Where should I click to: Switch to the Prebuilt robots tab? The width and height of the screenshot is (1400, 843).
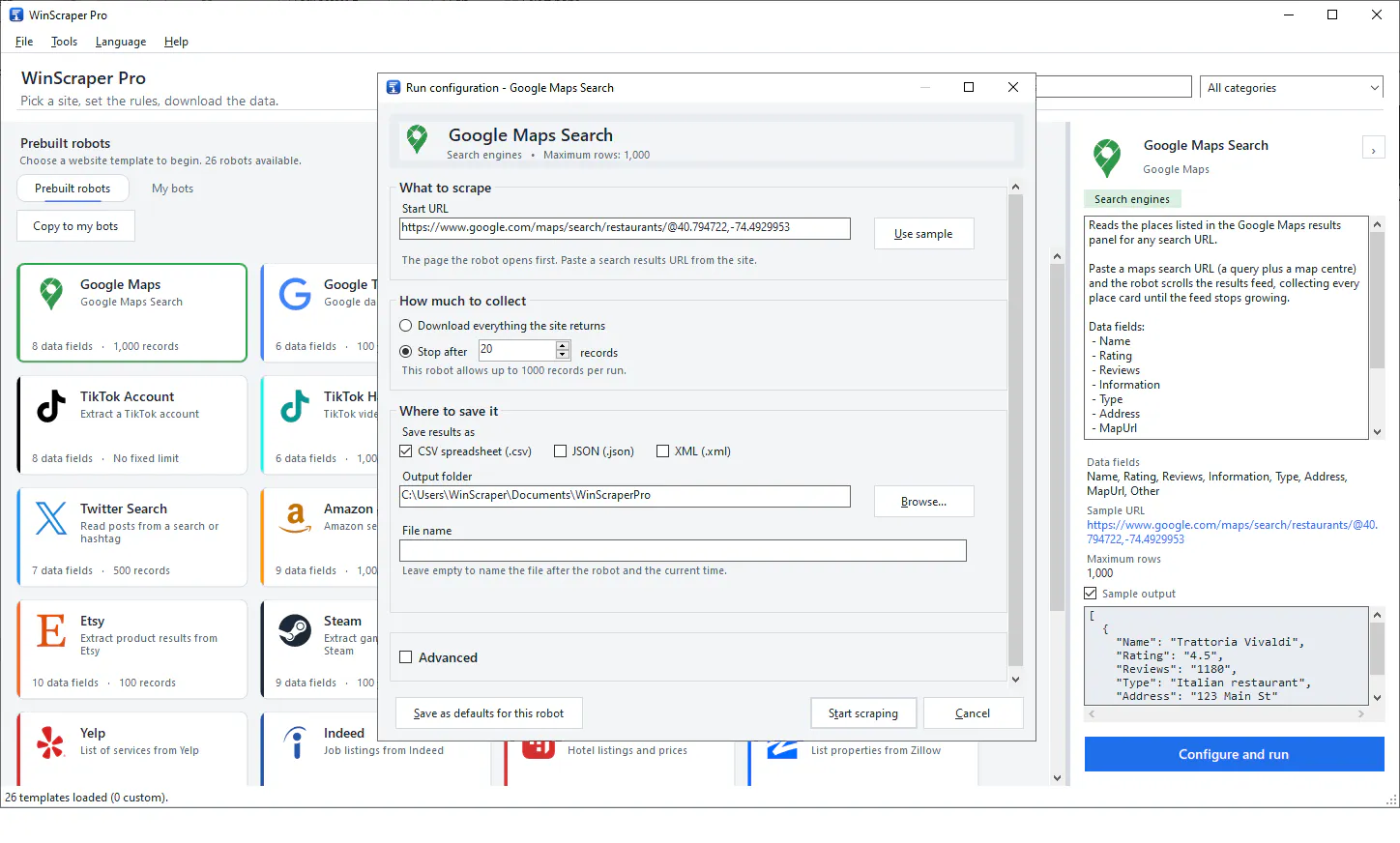[x=73, y=189]
